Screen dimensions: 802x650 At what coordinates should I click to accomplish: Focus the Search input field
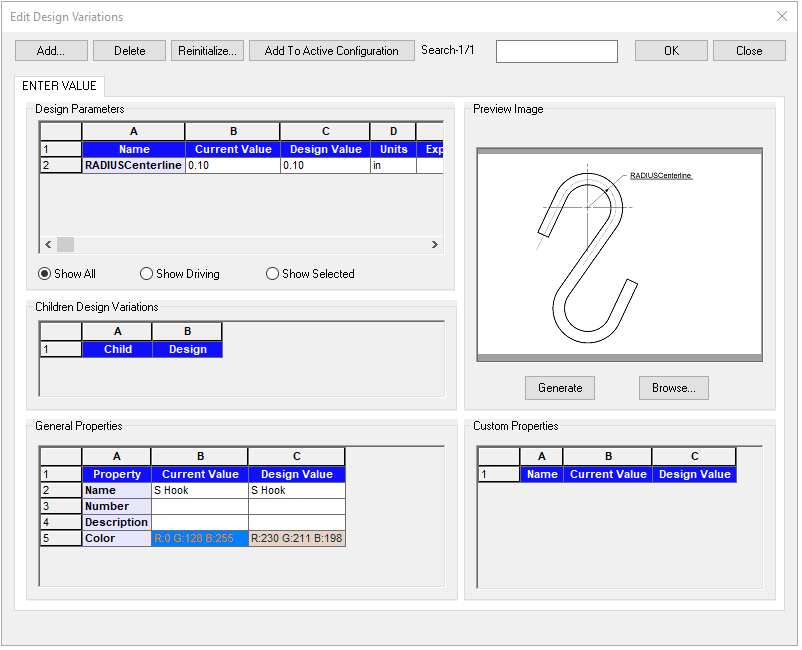point(556,51)
